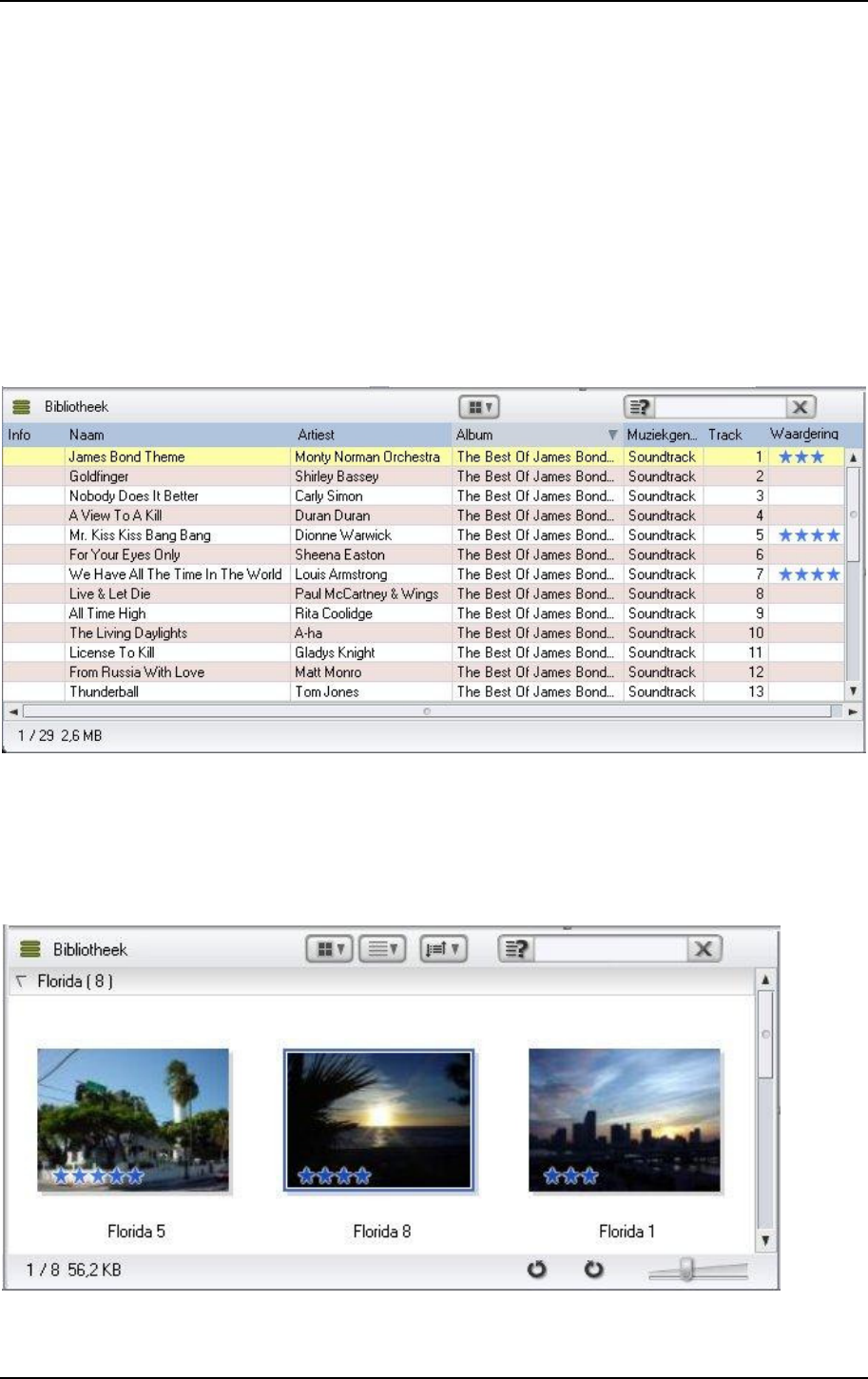Click the three-star rating on Florida 1
868x1379 pixels.
click(x=570, y=1176)
